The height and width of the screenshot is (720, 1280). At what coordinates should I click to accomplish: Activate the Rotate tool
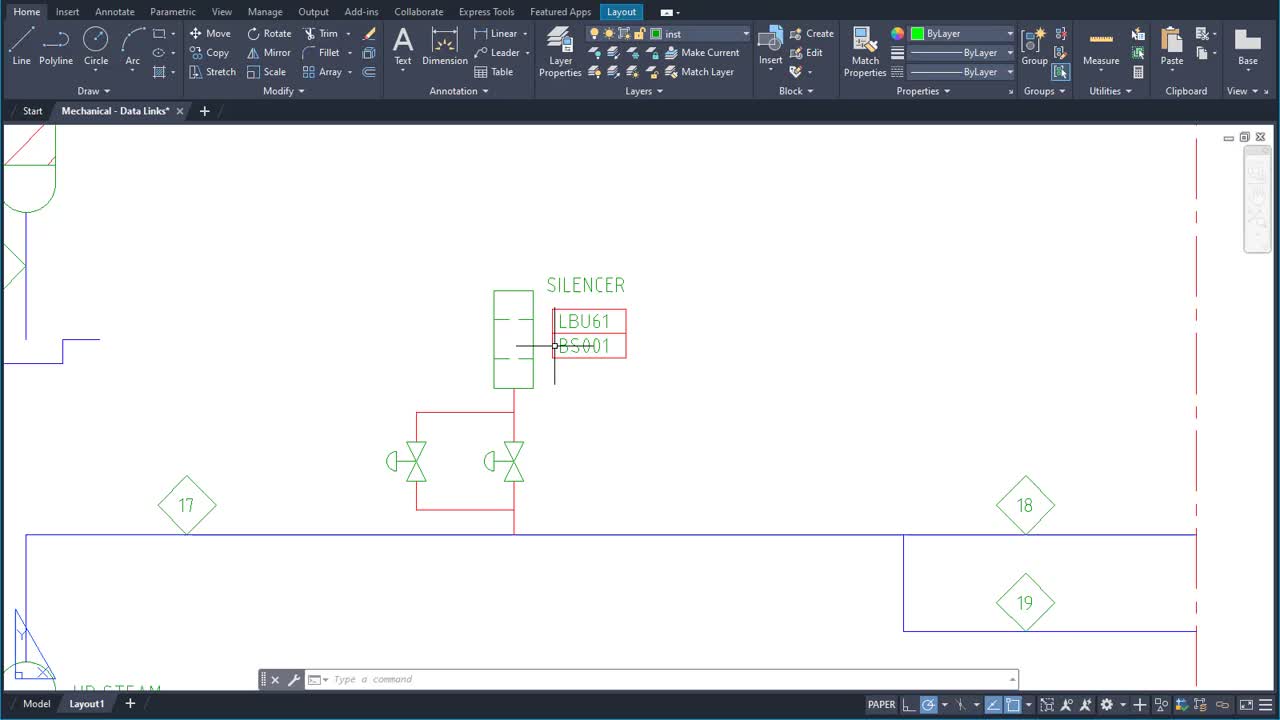coord(269,33)
